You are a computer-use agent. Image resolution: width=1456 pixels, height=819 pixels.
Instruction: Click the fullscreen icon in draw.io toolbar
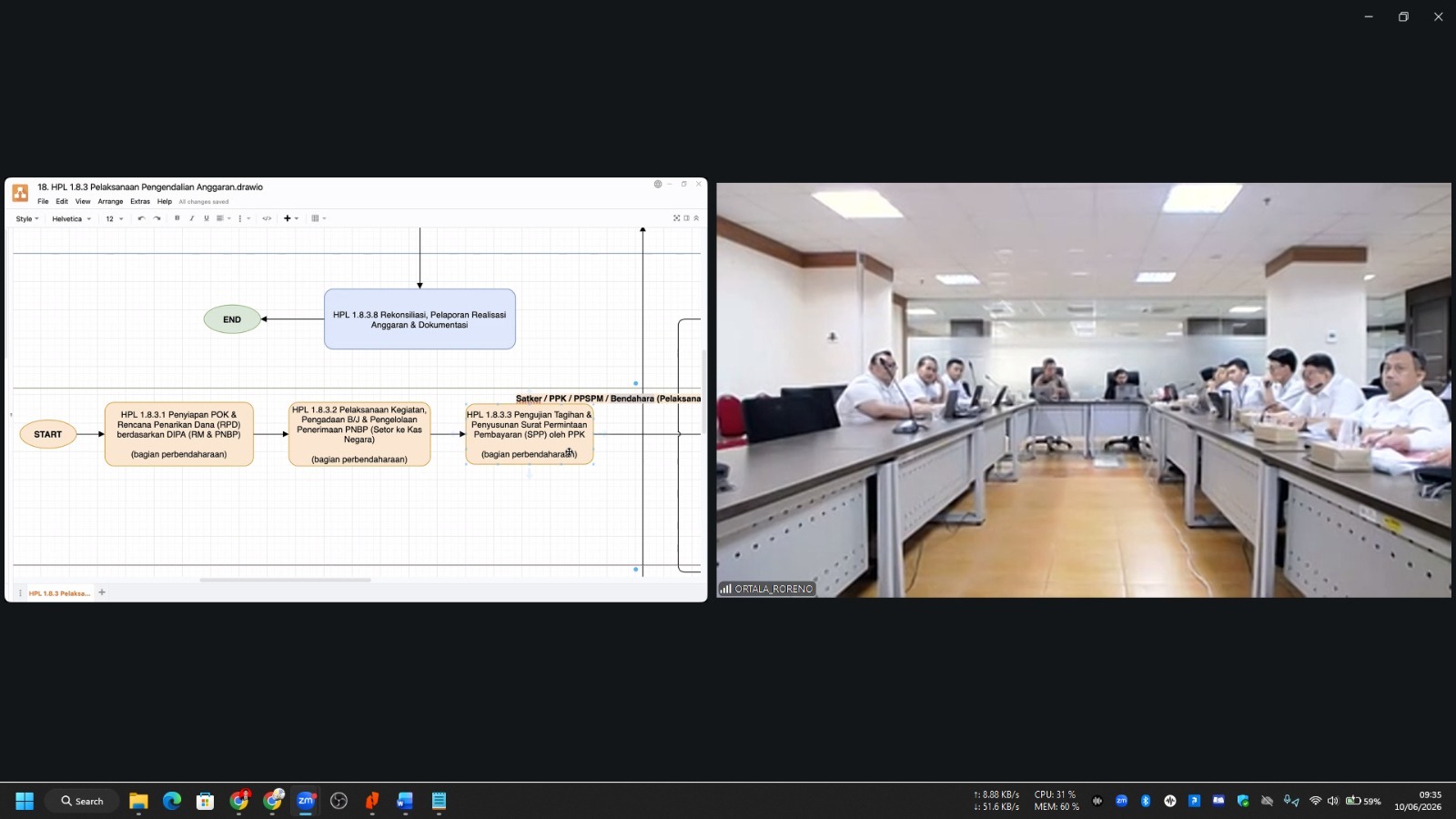click(x=676, y=218)
